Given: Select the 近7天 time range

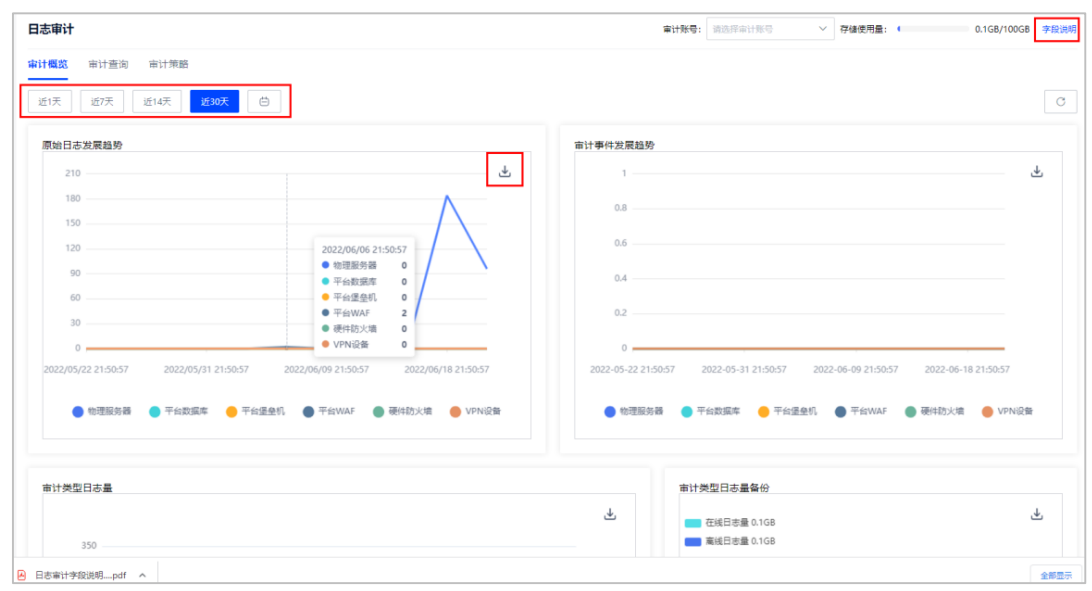Looking at the screenshot, I should pos(103,101).
